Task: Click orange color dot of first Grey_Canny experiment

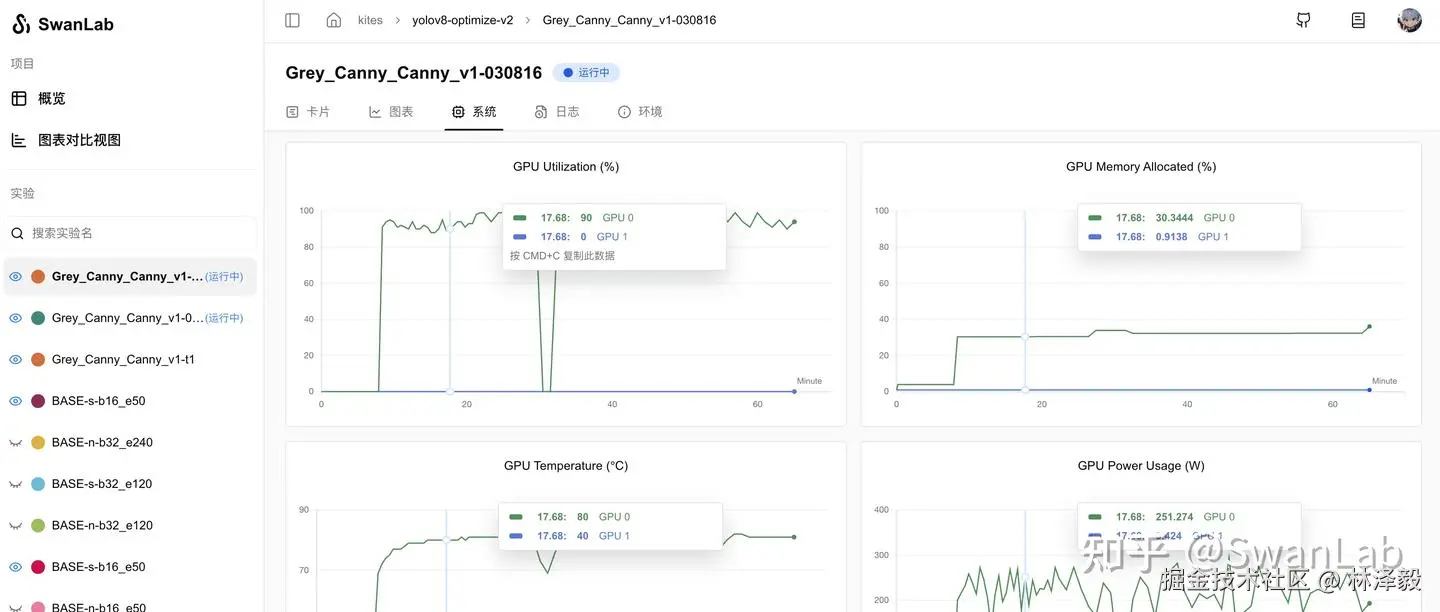Action: click(38, 277)
